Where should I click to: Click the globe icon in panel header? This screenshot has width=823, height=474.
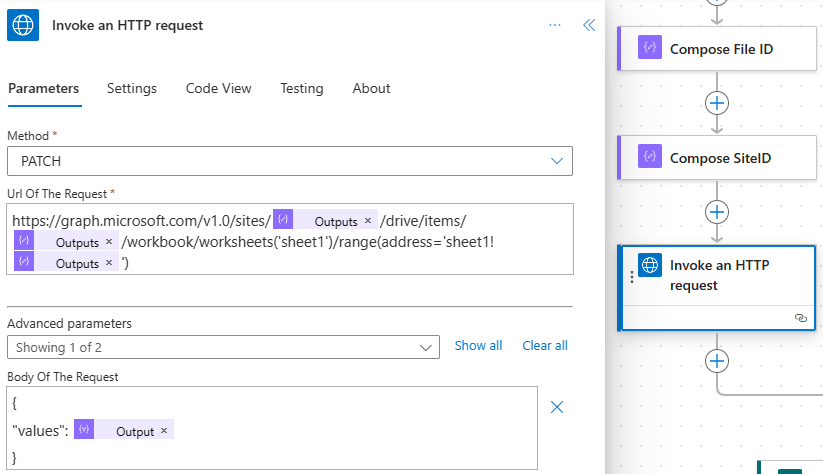[23, 25]
